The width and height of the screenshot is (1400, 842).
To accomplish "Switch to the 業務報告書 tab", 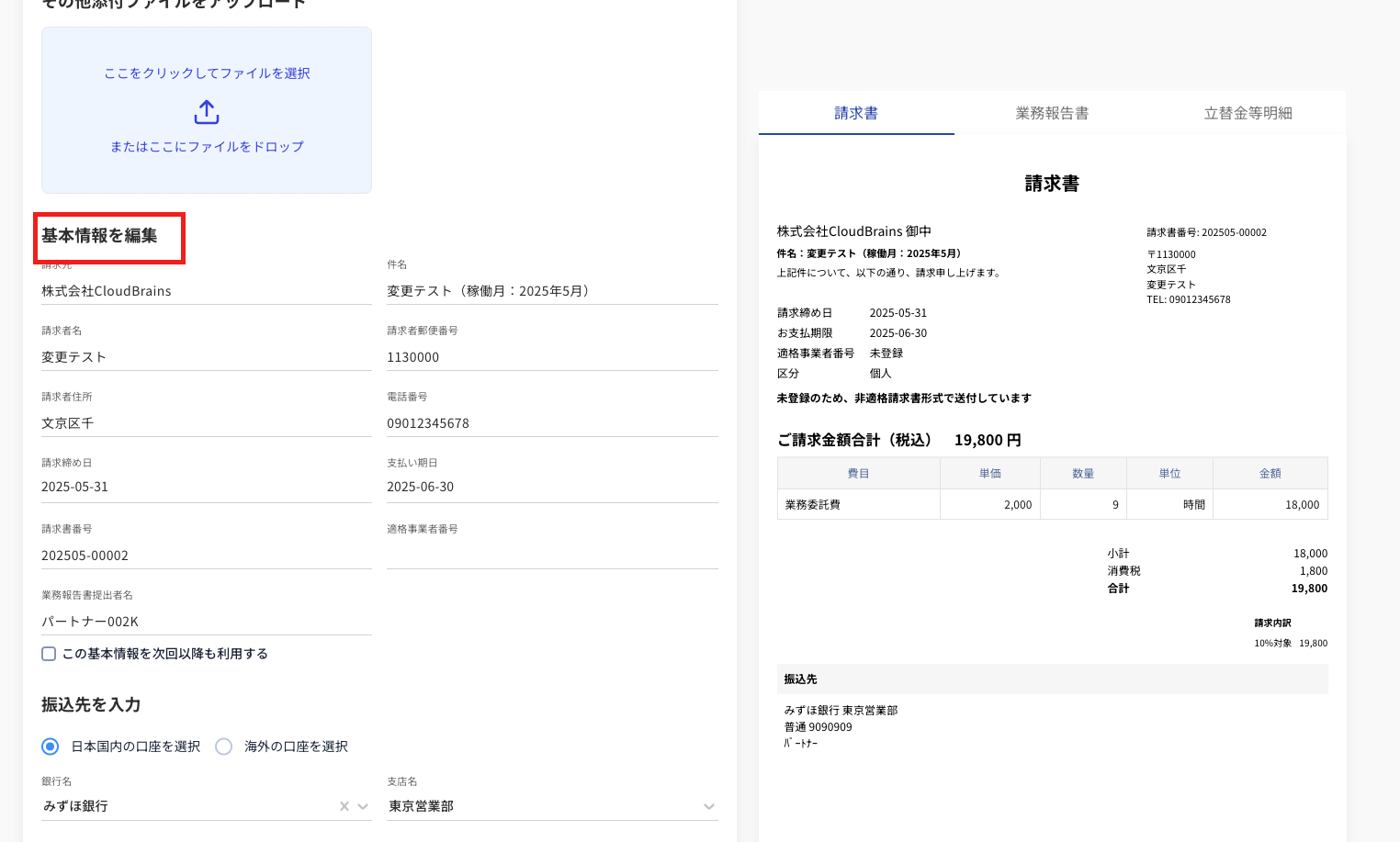I will pos(1052,113).
